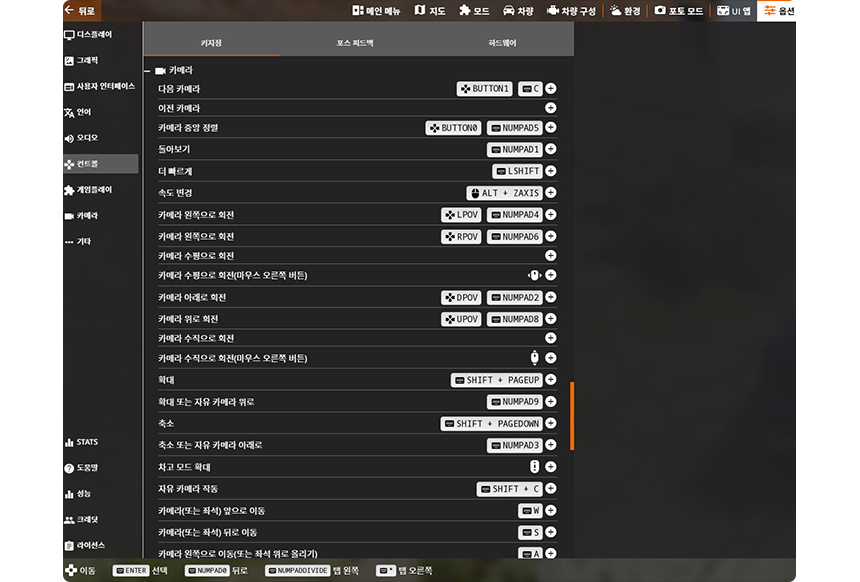
Task: Open 언어 language settings
Action: click(88, 112)
